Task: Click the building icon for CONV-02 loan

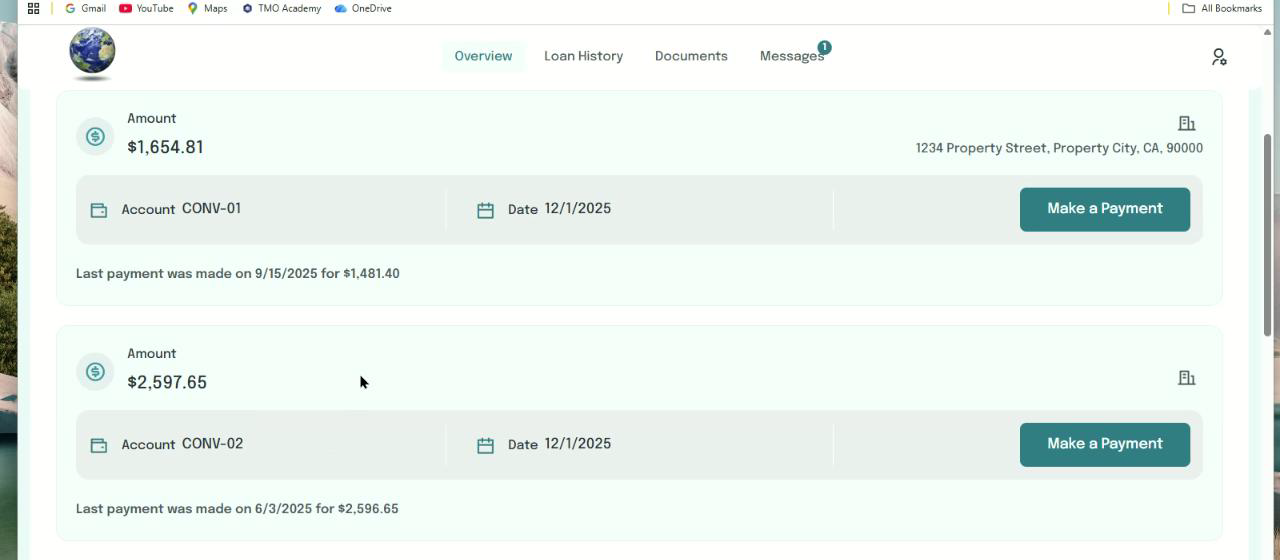Action: [1186, 378]
